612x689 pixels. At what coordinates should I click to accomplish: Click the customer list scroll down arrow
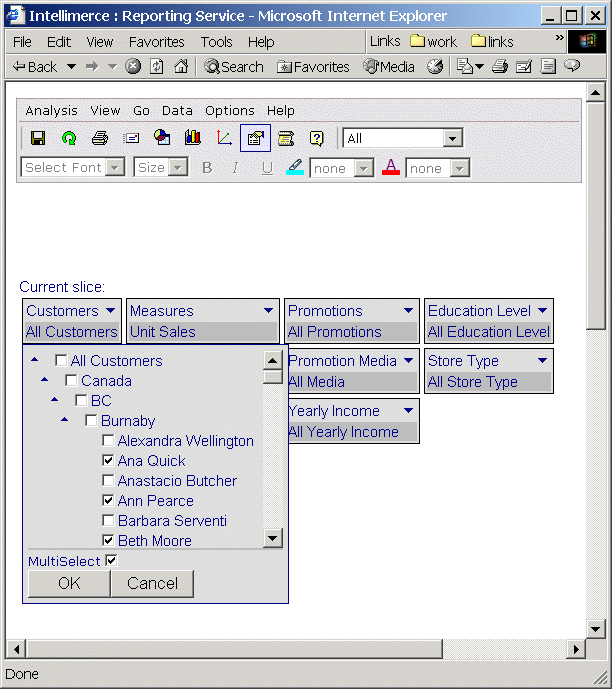pyautogui.click(x=272, y=538)
